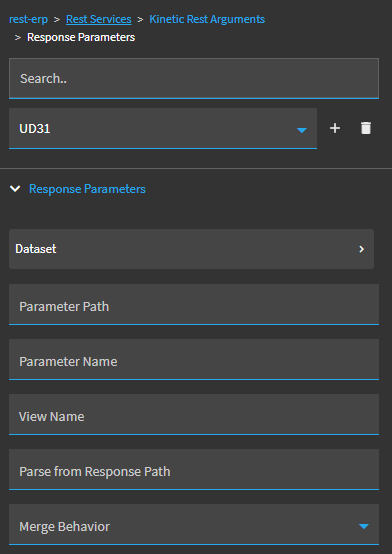The width and height of the screenshot is (392, 554).
Task: Focus the Search field
Action: pos(194,78)
